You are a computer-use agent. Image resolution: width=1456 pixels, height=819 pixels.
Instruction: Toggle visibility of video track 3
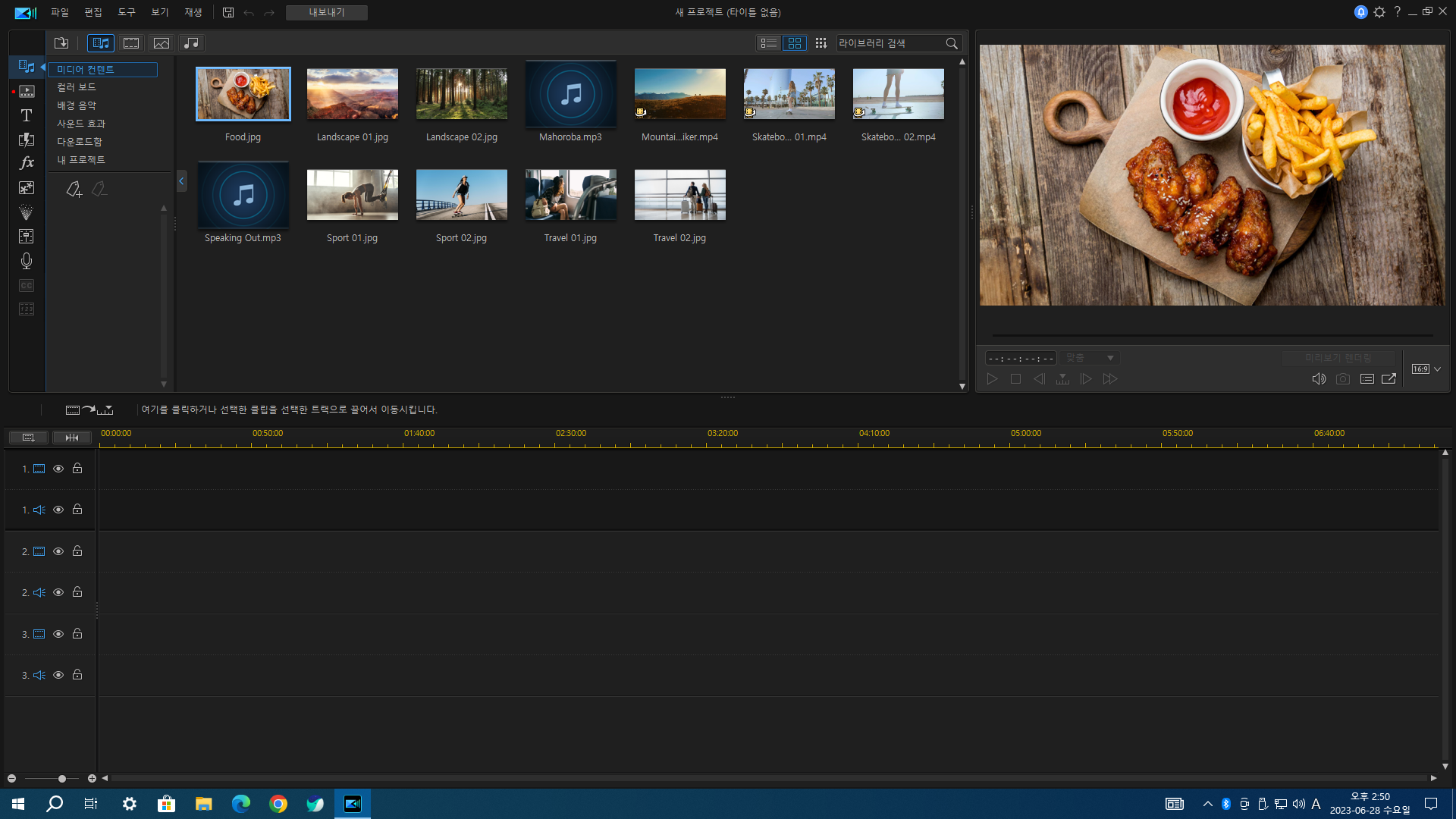click(58, 634)
